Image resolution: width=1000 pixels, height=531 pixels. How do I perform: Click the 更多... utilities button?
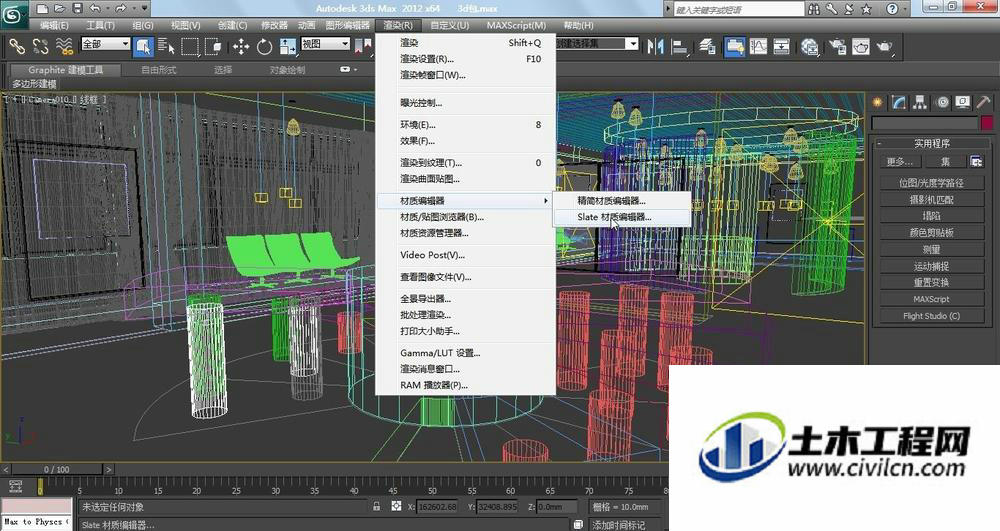[x=900, y=162]
